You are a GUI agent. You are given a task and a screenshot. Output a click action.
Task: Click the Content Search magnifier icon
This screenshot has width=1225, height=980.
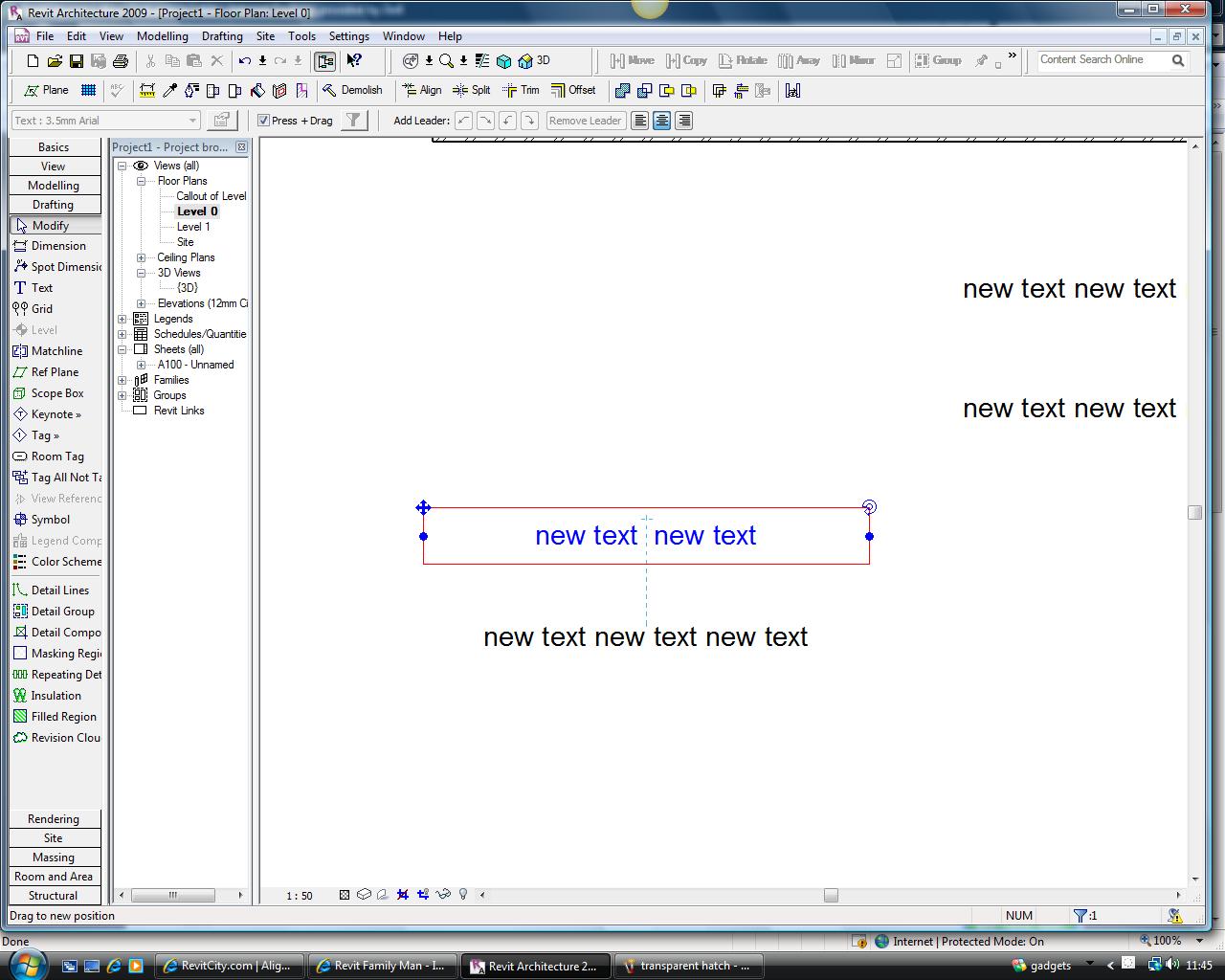(1178, 60)
